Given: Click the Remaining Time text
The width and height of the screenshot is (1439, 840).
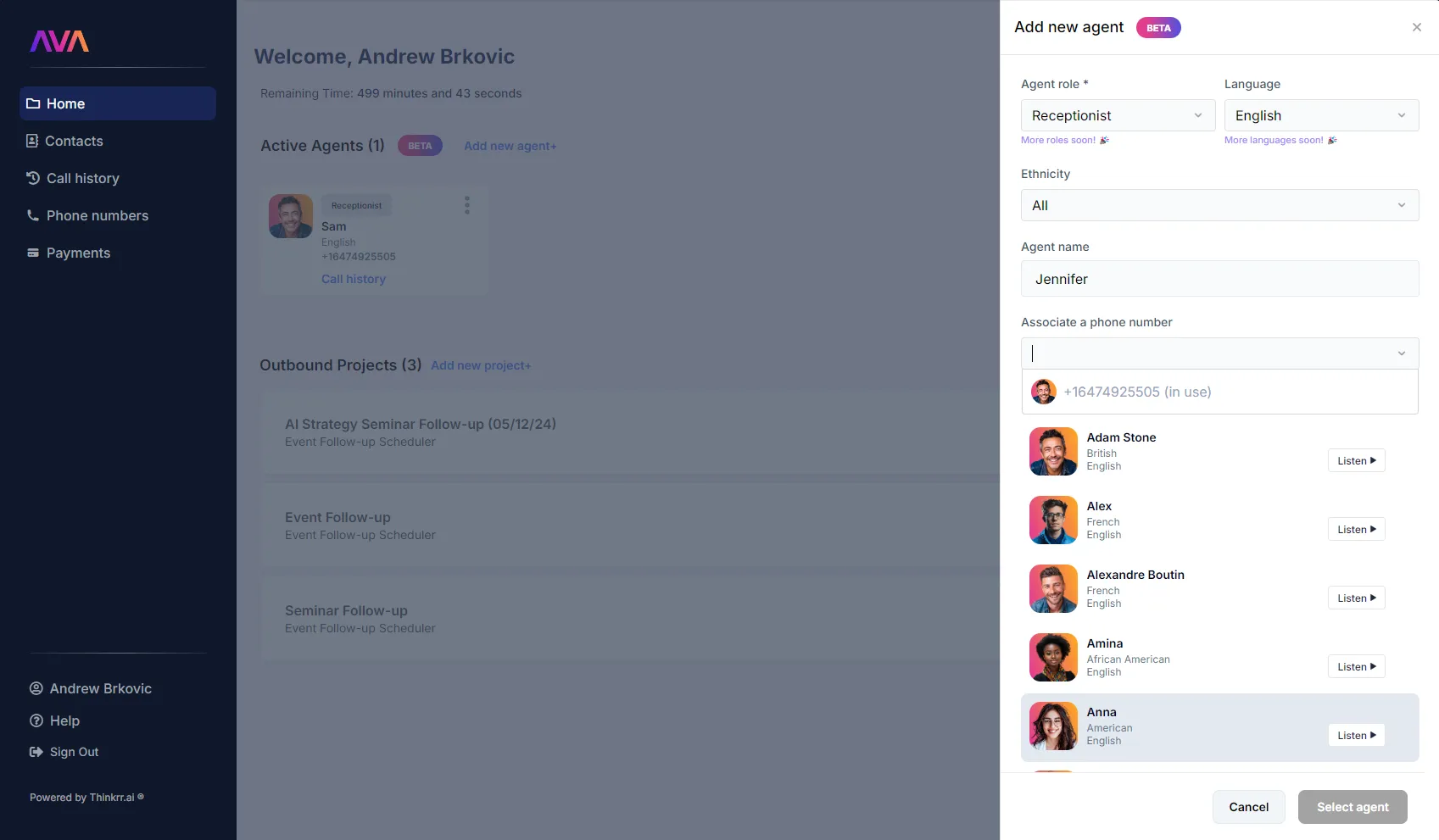Looking at the screenshot, I should click(x=391, y=93).
